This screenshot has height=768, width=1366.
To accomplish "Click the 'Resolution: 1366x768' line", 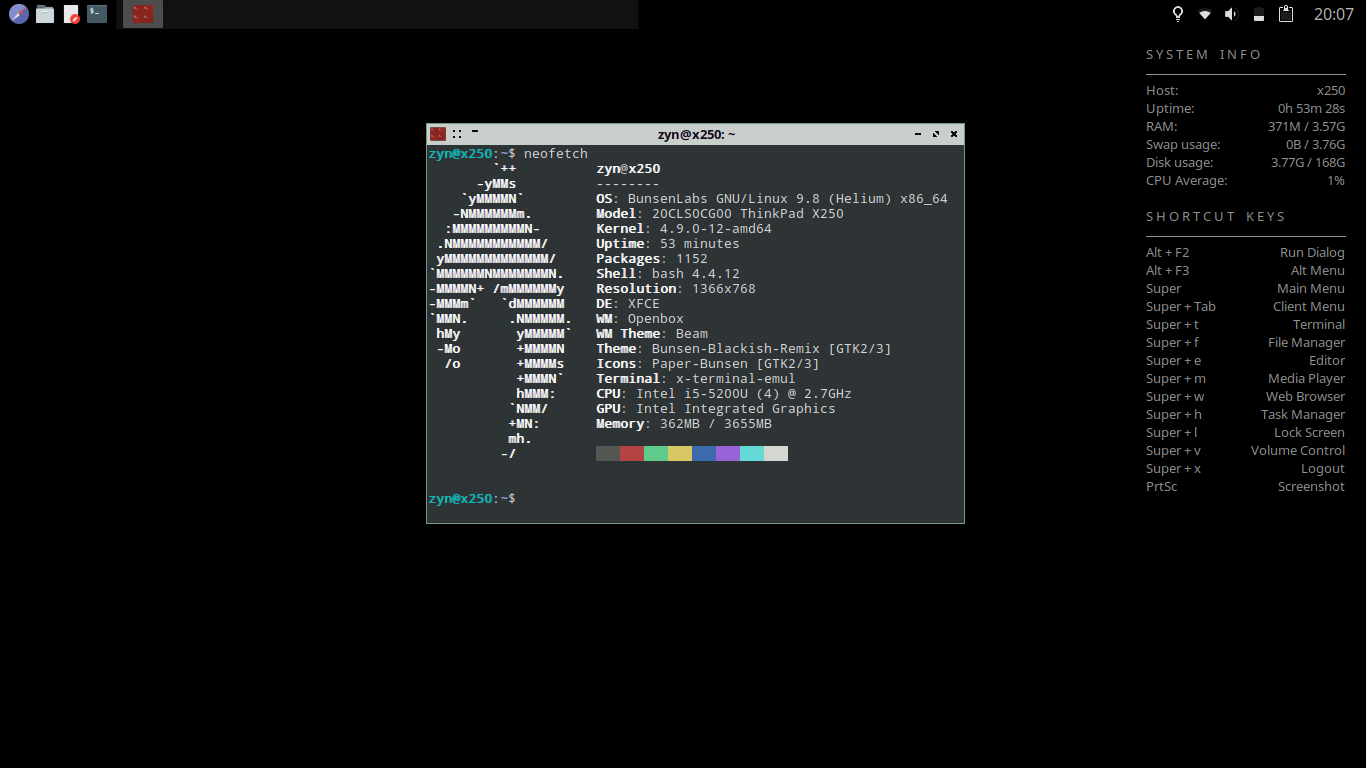I will pos(676,289).
